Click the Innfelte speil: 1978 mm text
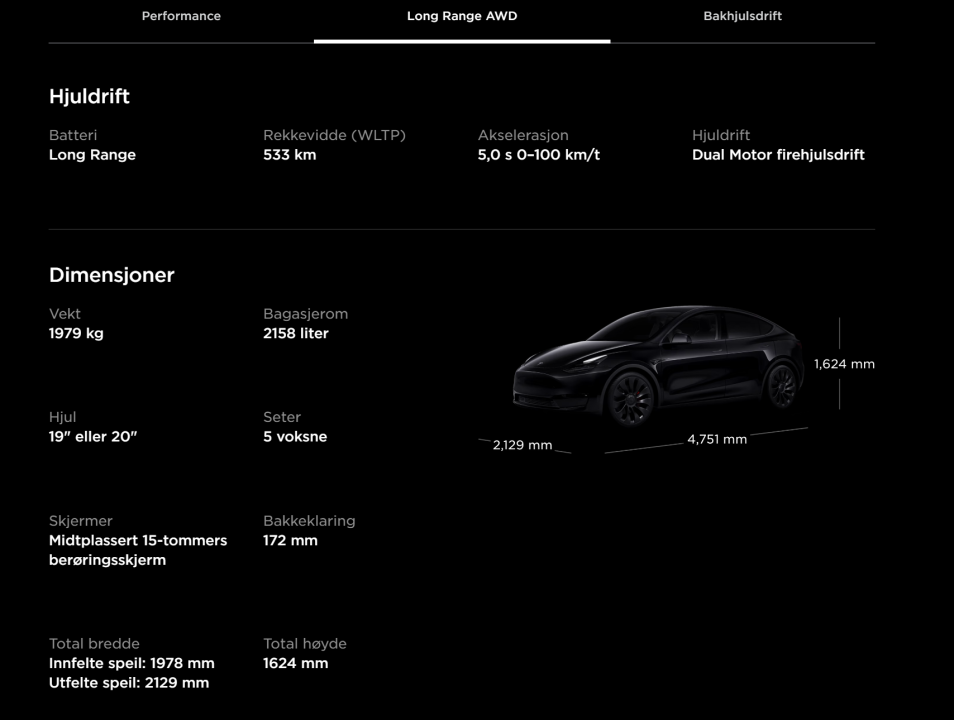954x720 pixels. click(131, 663)
